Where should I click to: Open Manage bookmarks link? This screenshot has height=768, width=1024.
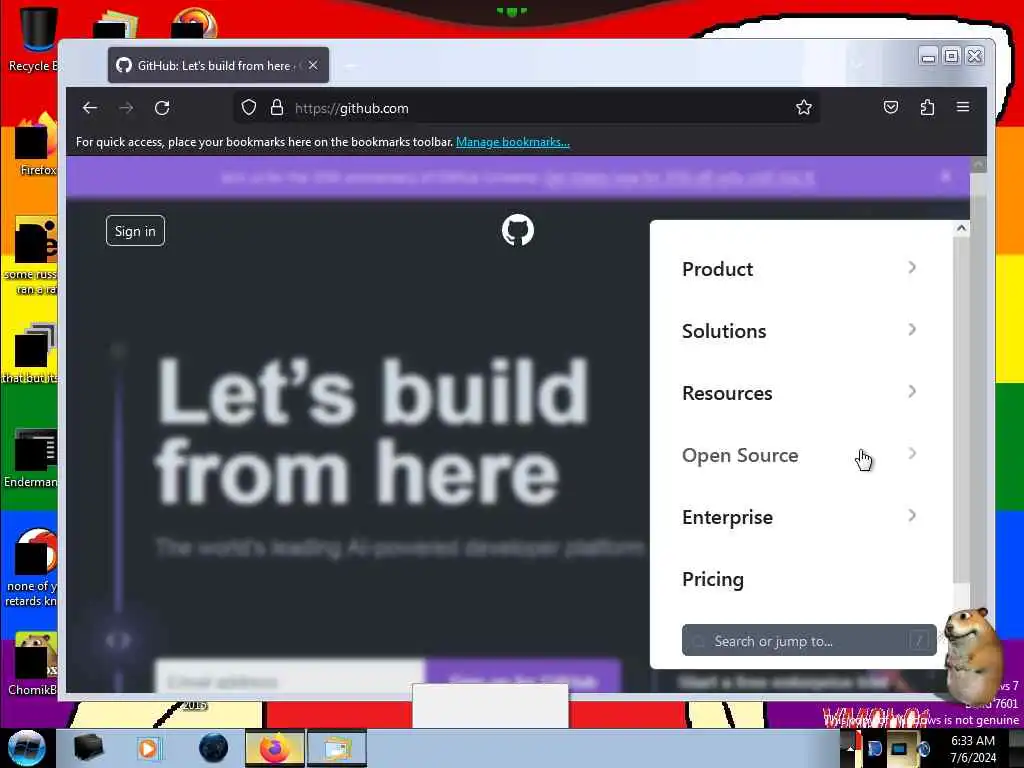point(513,142)
